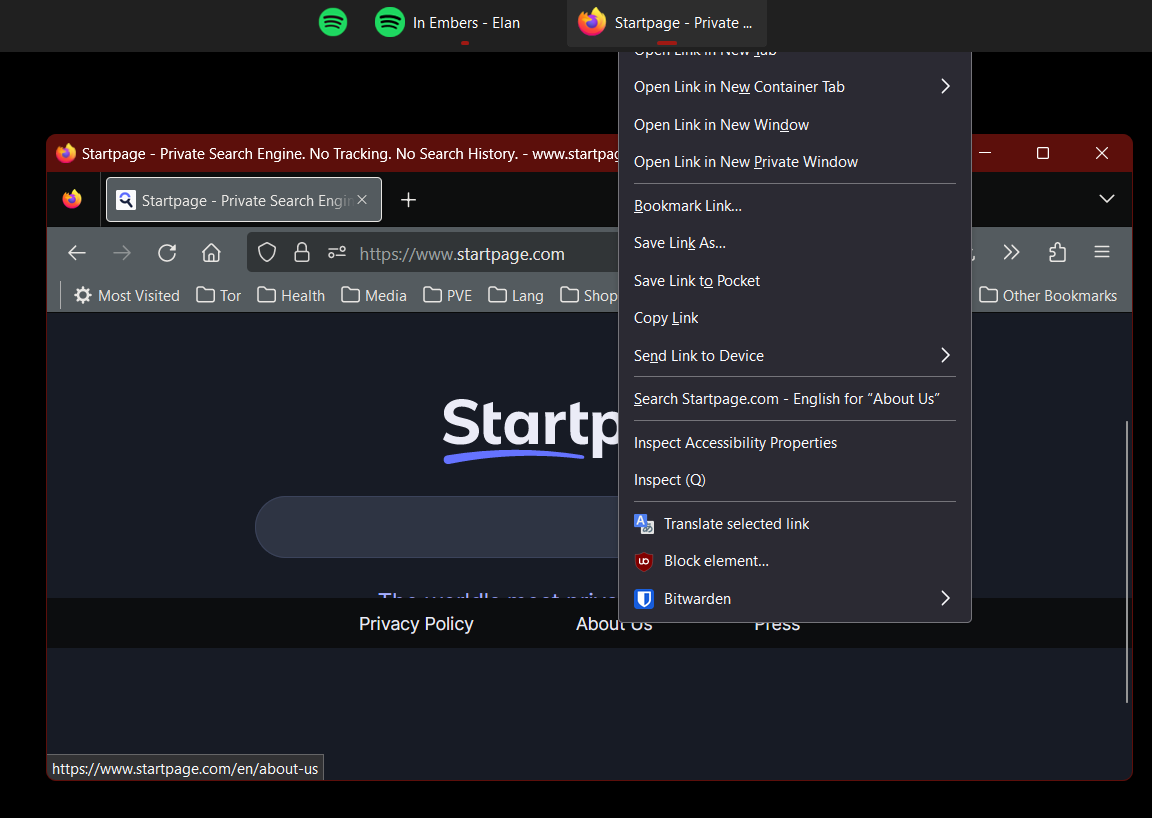Open a new tab with plus icon

(408, 200)
